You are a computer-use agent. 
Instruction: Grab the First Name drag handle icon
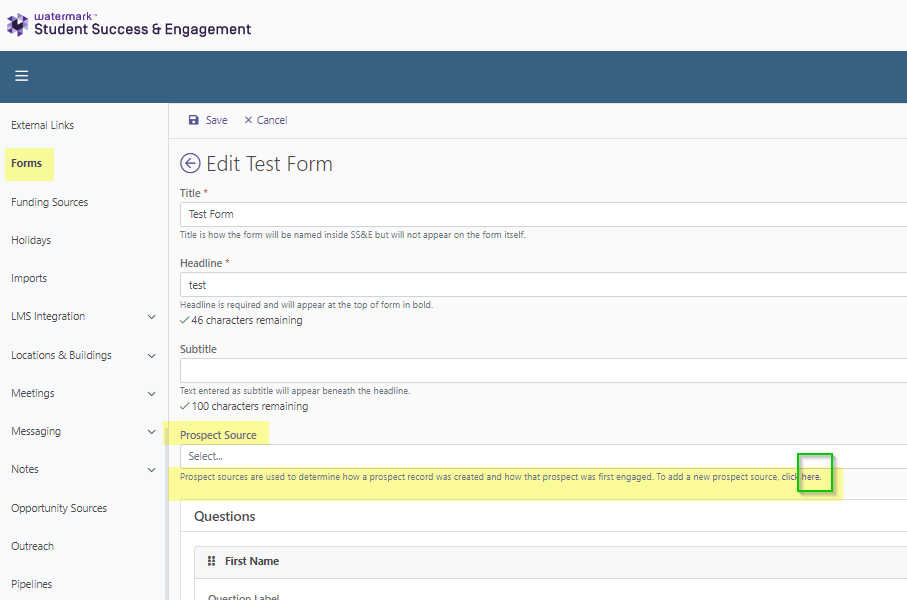(212, 561)
